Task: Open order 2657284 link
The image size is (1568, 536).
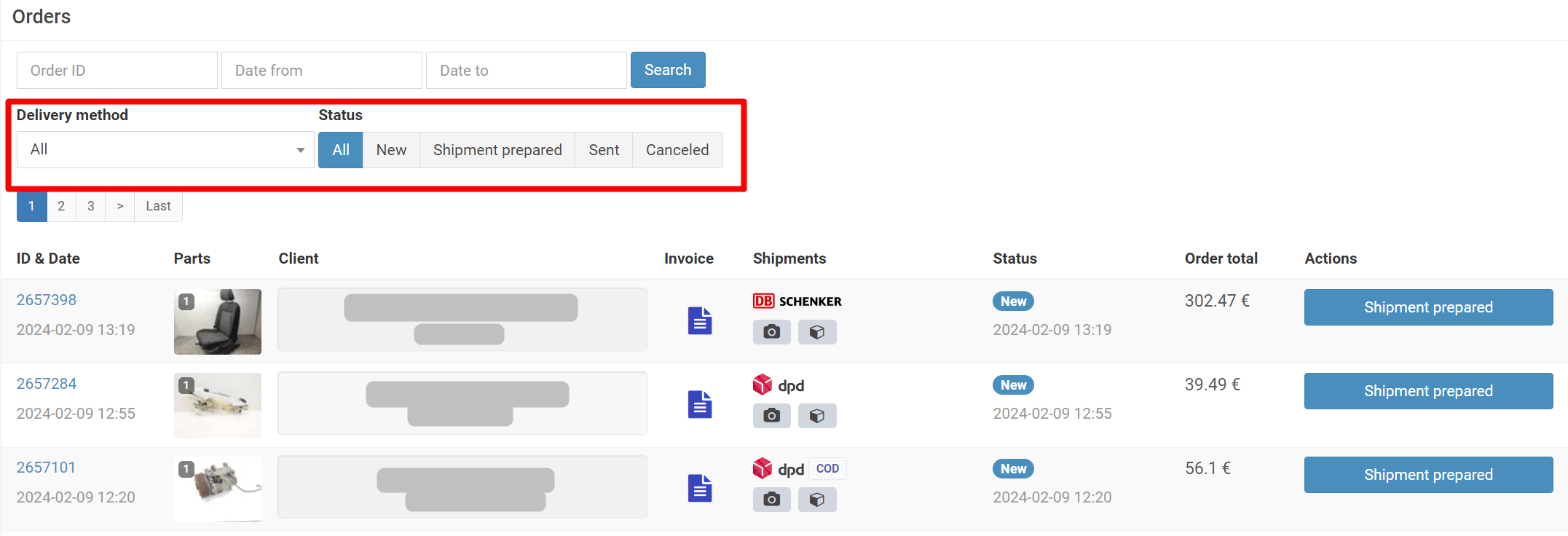Action: (x=47, y=384)
